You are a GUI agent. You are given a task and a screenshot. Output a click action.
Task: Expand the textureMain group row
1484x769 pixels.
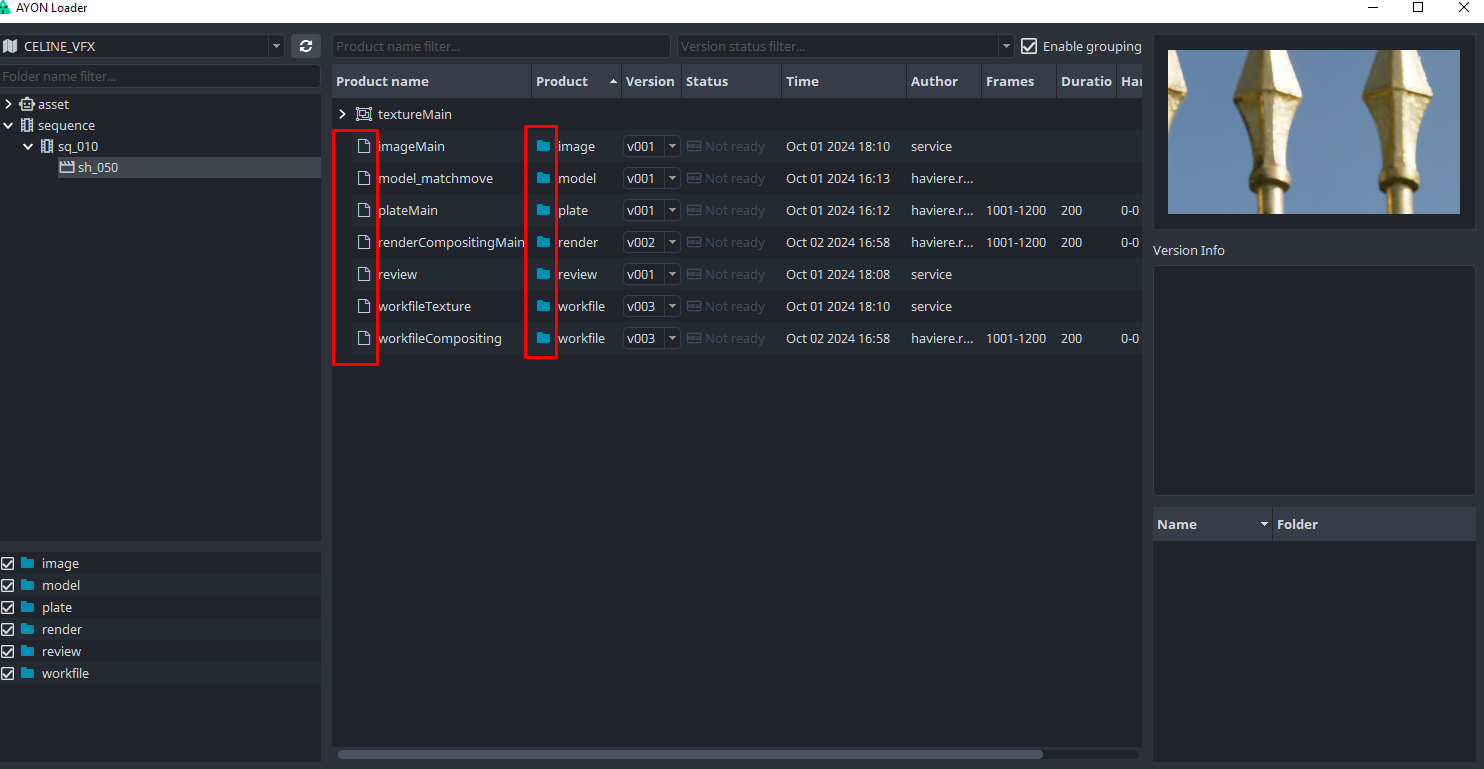342,114
